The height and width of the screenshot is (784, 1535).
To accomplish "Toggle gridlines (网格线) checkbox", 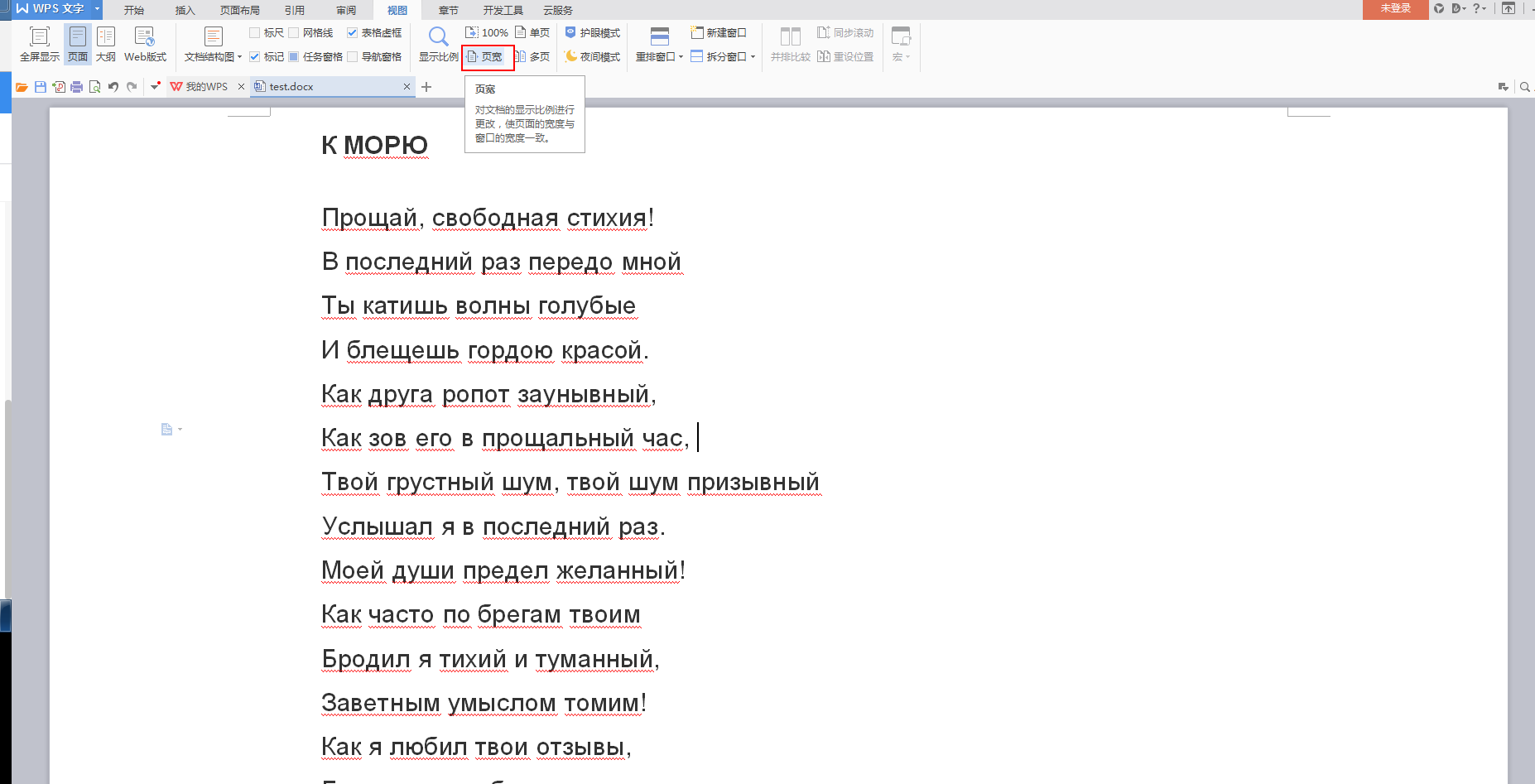I will 294,32.
